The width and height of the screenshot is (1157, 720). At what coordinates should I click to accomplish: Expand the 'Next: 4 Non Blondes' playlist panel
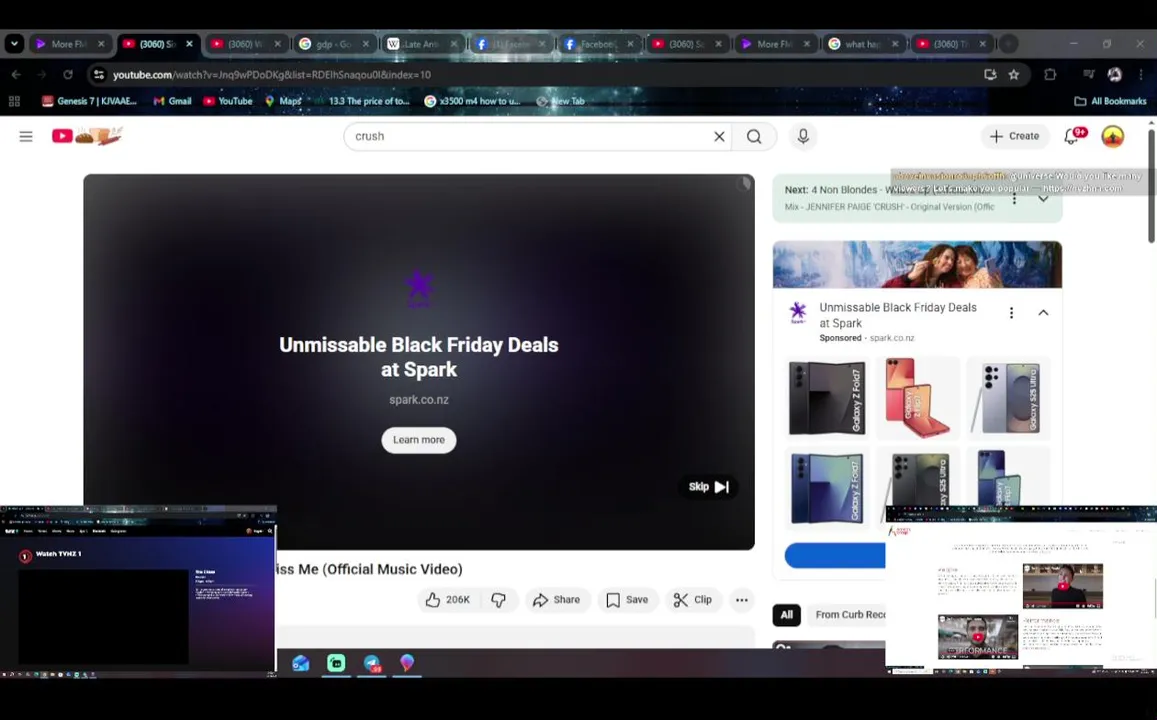pyautogui.click(x=1043, y=199)
